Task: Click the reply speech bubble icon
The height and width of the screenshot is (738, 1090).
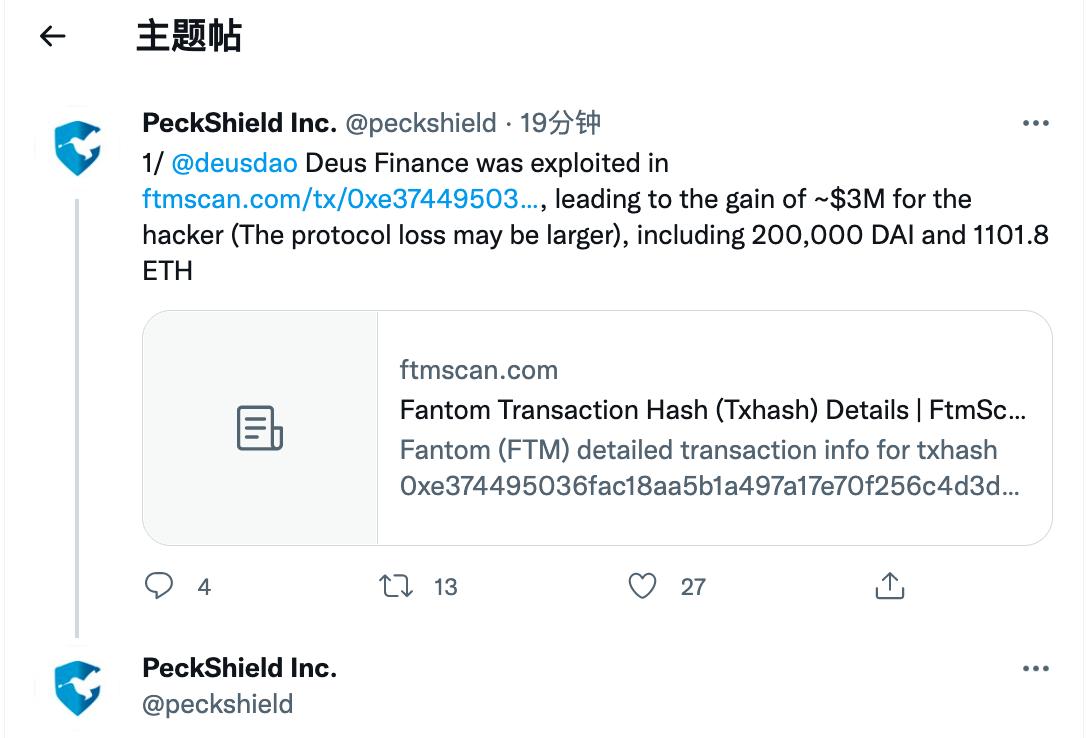Action: (x=160, y=586)
